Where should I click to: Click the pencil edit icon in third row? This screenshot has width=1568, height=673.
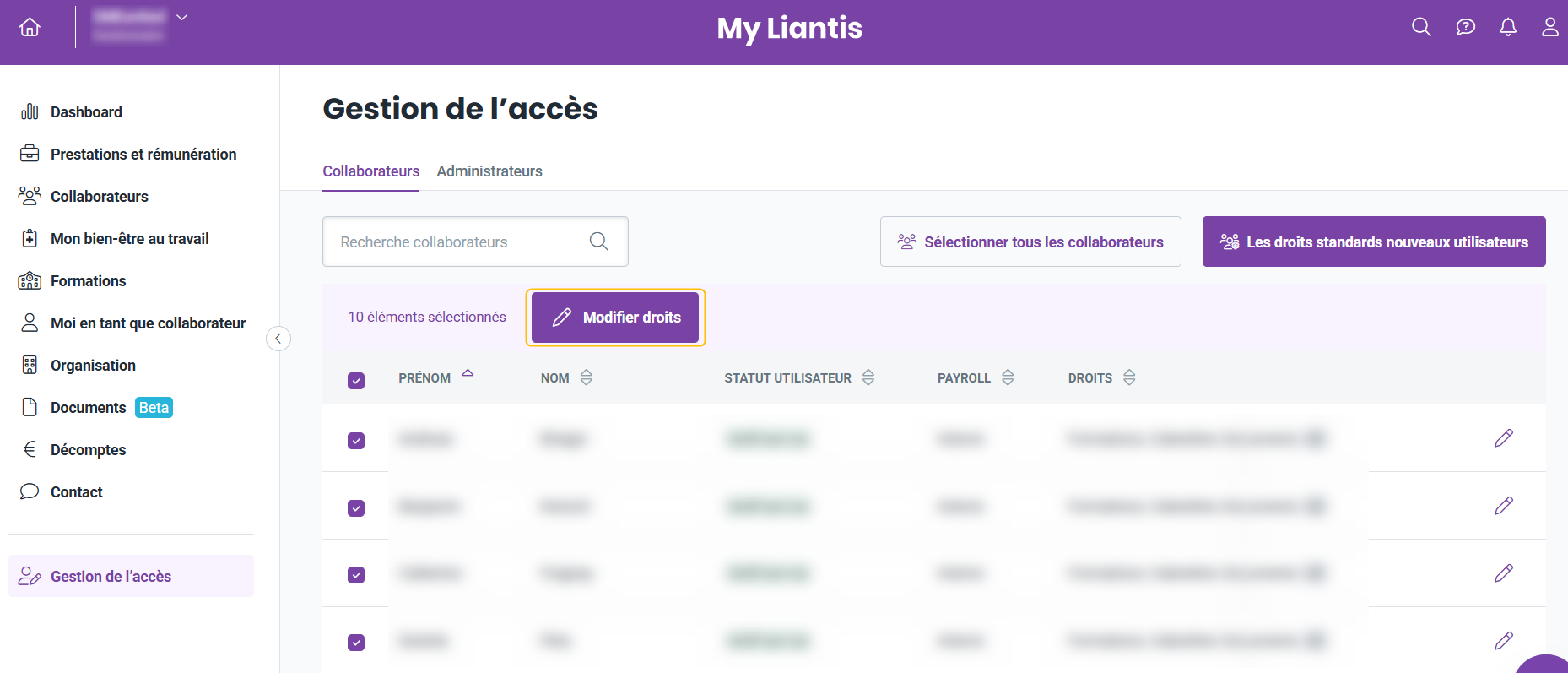pos(1504,573)
